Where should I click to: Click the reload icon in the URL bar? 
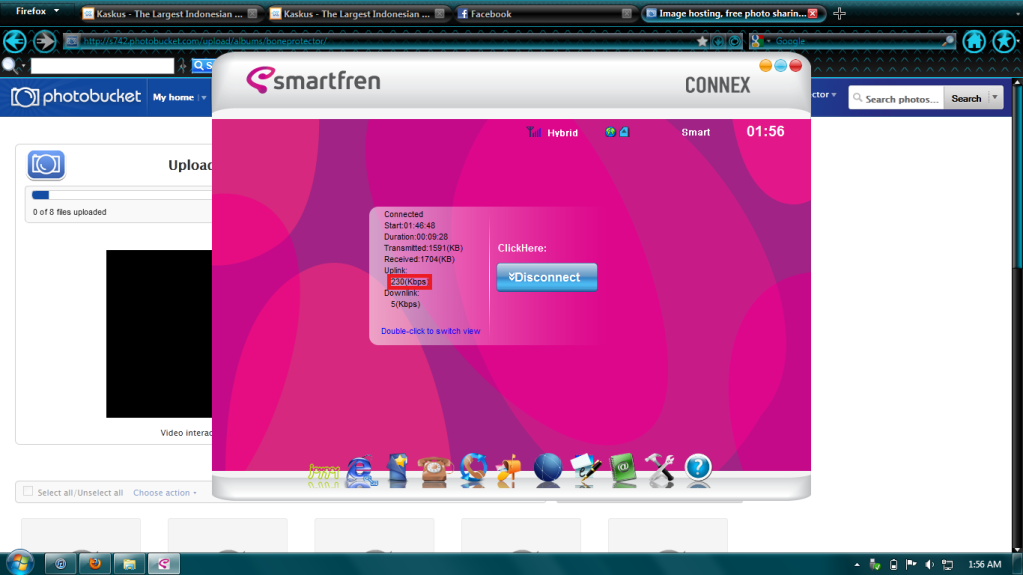click(735, 41)
